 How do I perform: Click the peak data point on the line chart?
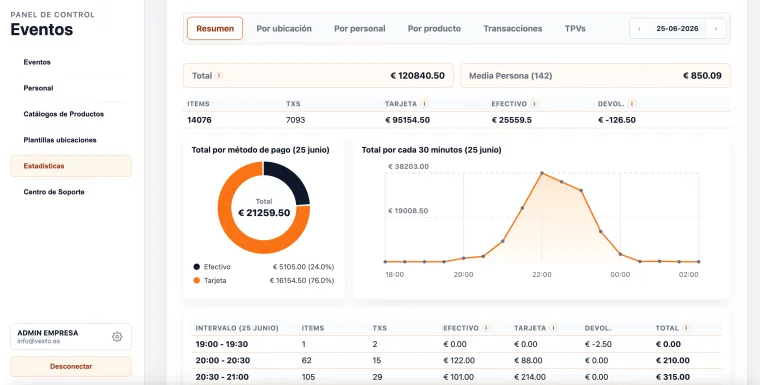[x=542, y=173]
